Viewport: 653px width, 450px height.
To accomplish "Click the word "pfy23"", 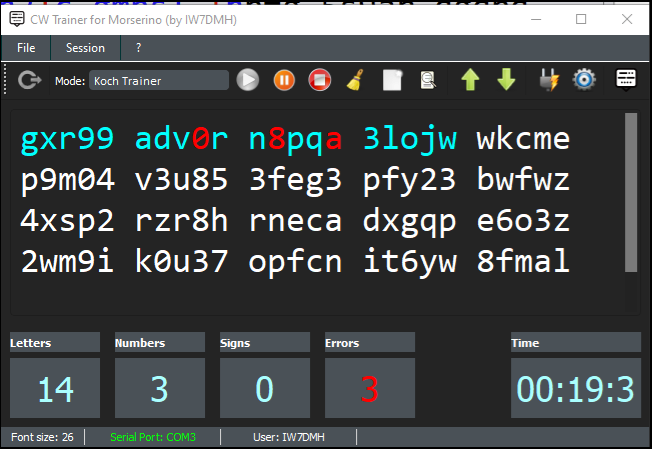I will click(410, 180).
